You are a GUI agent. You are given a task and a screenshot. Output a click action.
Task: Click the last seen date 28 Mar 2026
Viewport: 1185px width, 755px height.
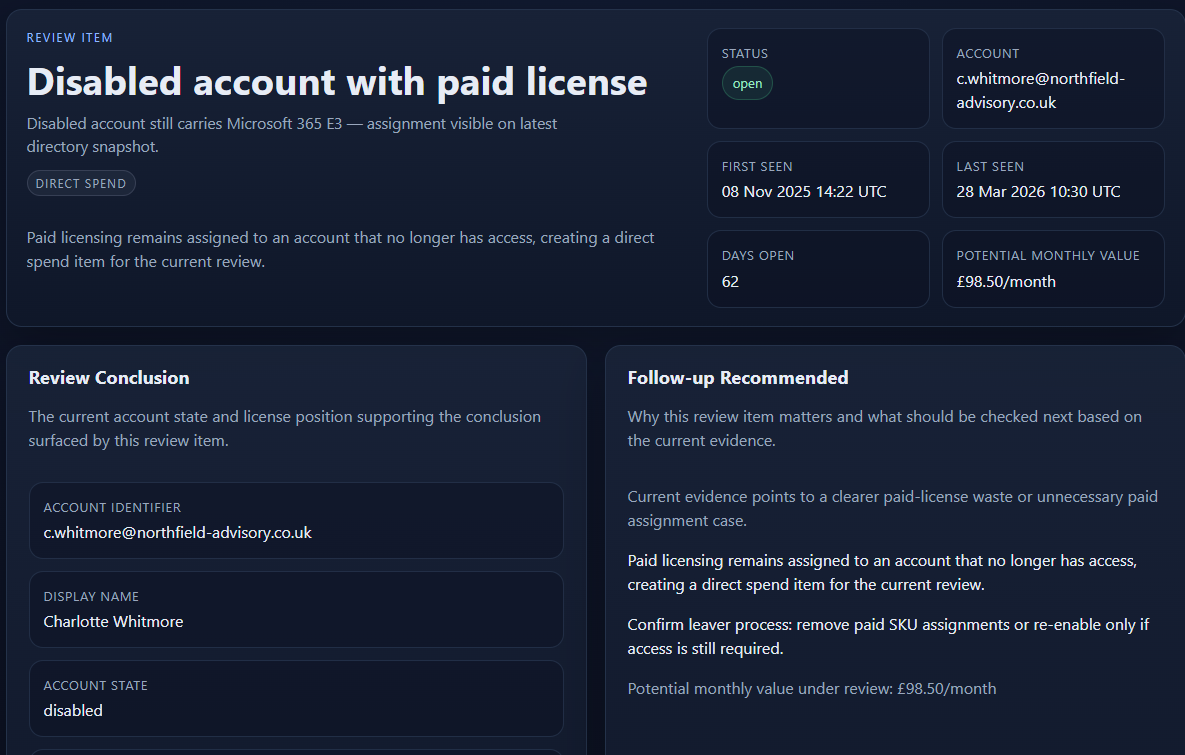1038,192
